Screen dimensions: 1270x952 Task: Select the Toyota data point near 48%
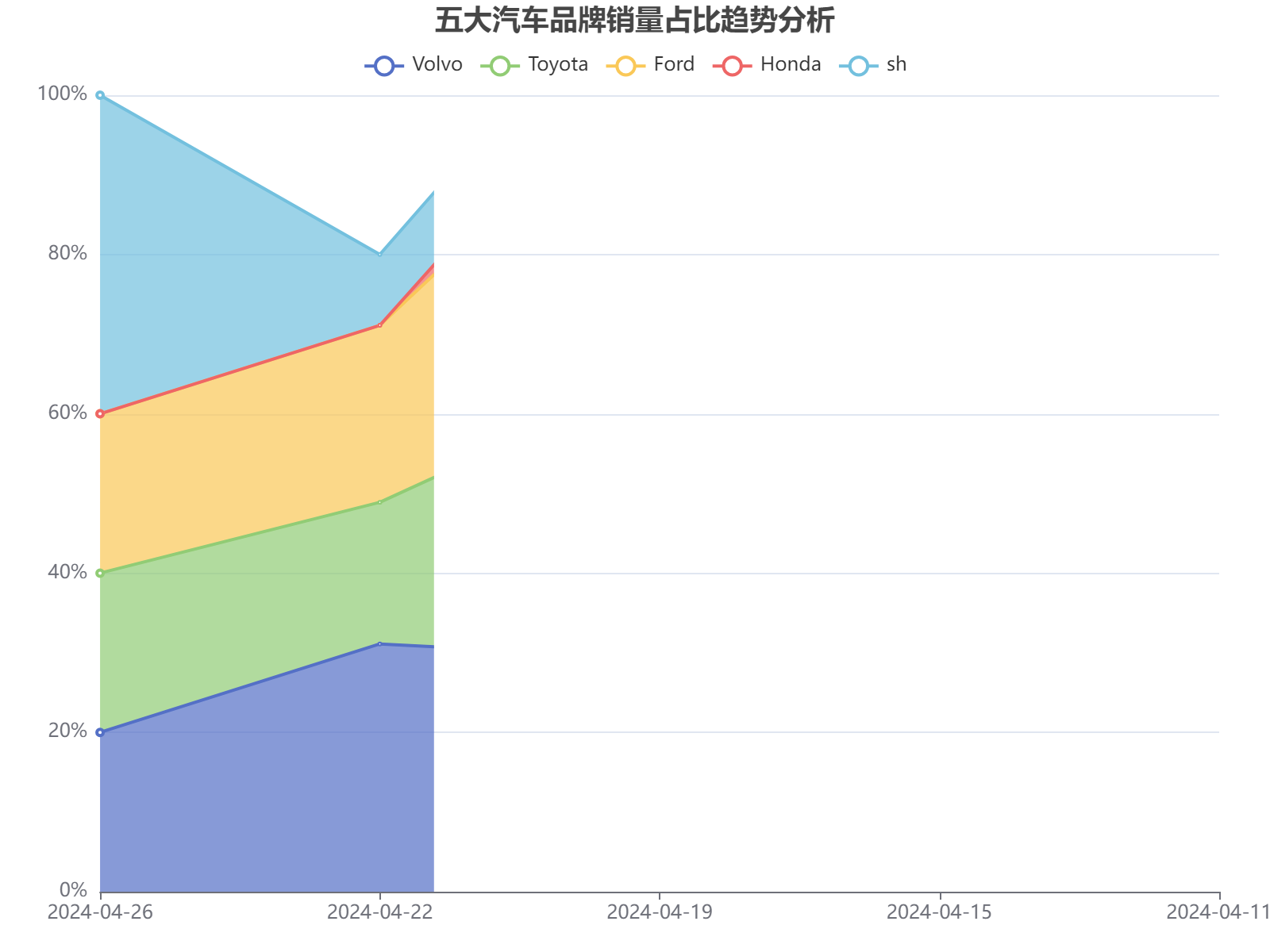[382, 502]
